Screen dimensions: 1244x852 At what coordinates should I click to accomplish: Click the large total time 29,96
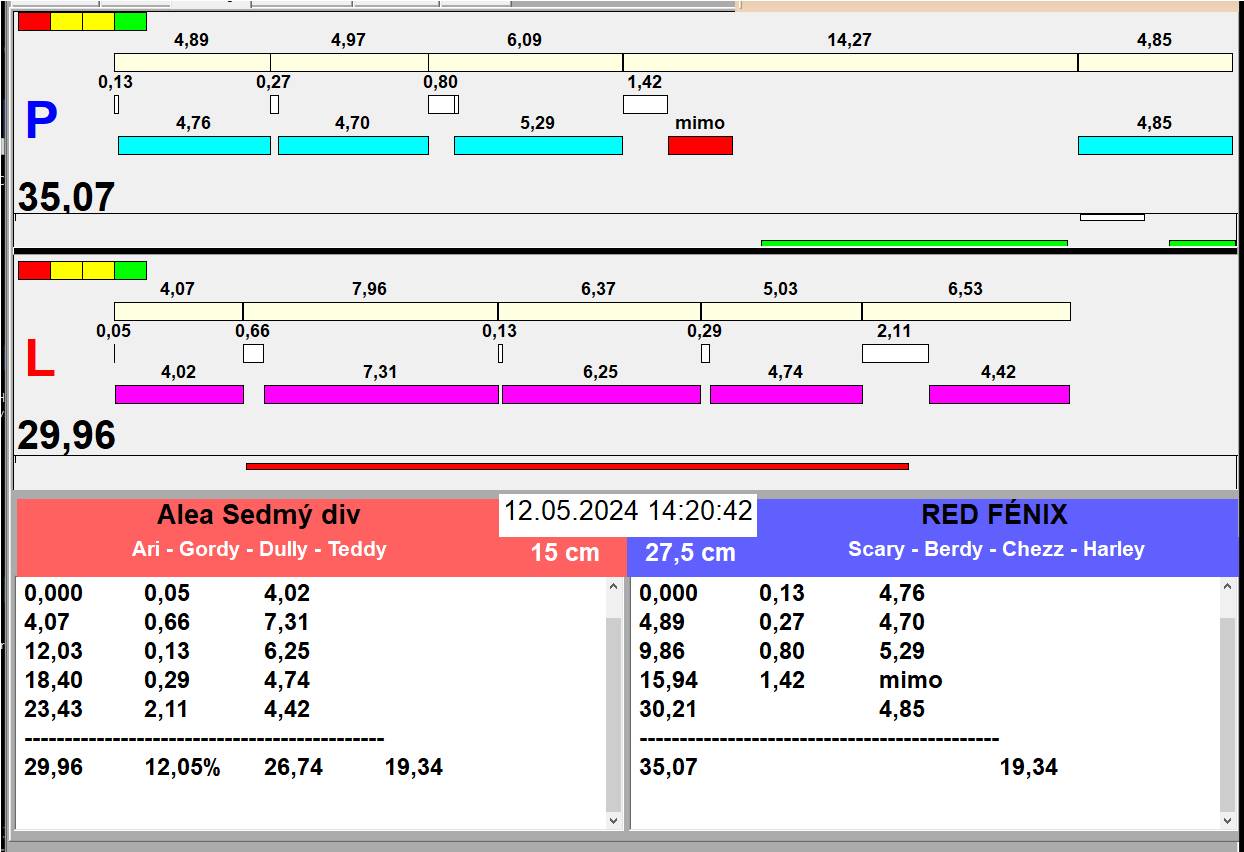[x=66, y=436]
